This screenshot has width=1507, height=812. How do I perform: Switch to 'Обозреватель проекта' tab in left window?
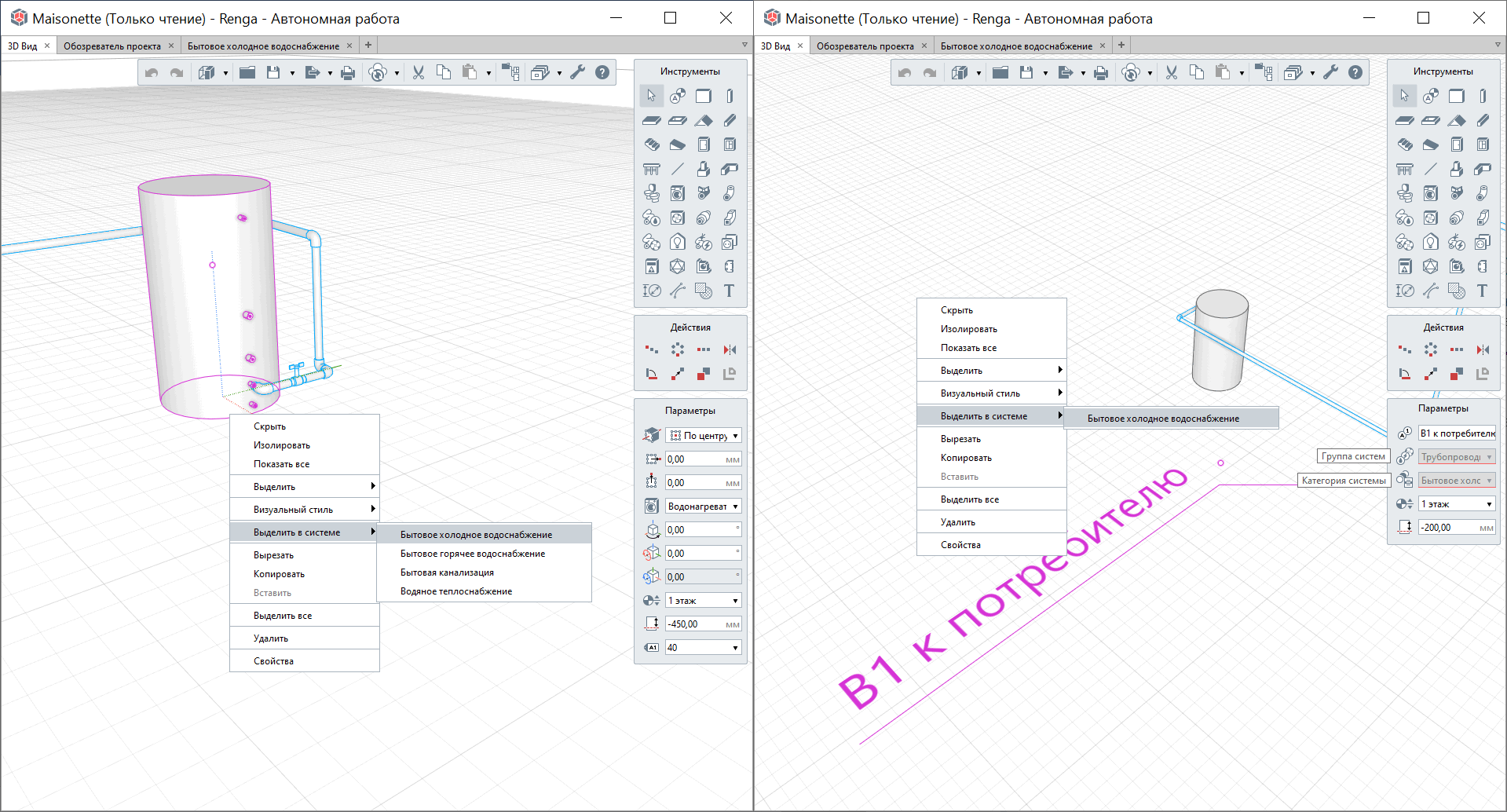112,46
